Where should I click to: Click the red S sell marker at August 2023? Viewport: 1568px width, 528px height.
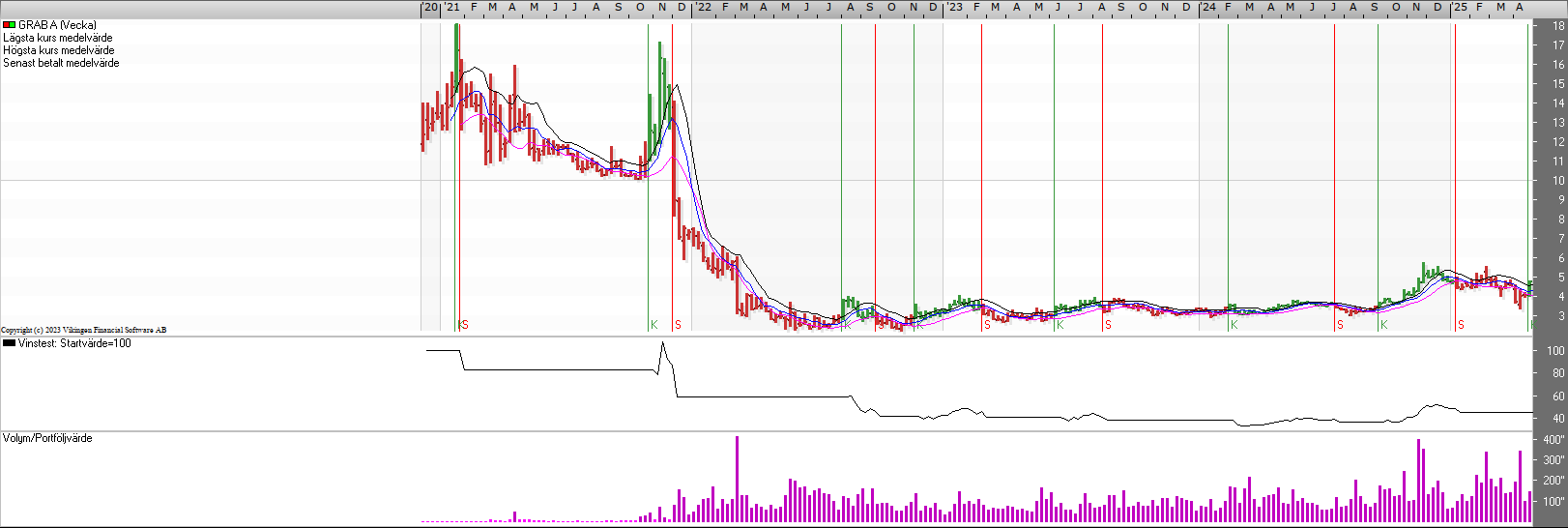point(1108,325)
